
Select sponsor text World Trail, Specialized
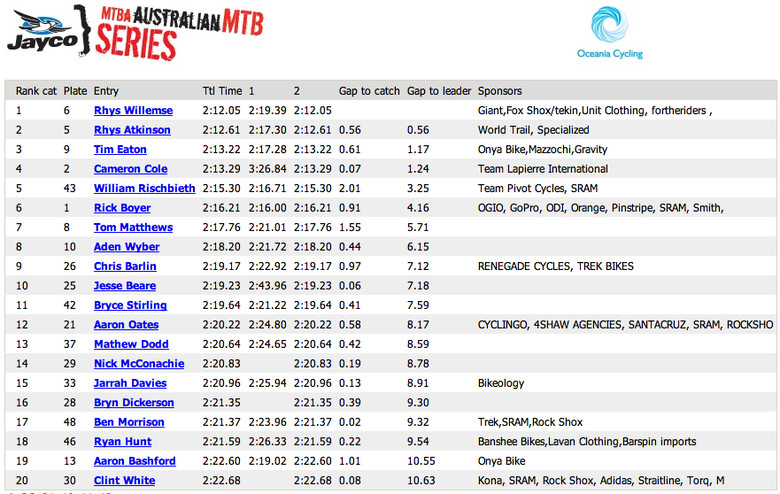(533, 130)
